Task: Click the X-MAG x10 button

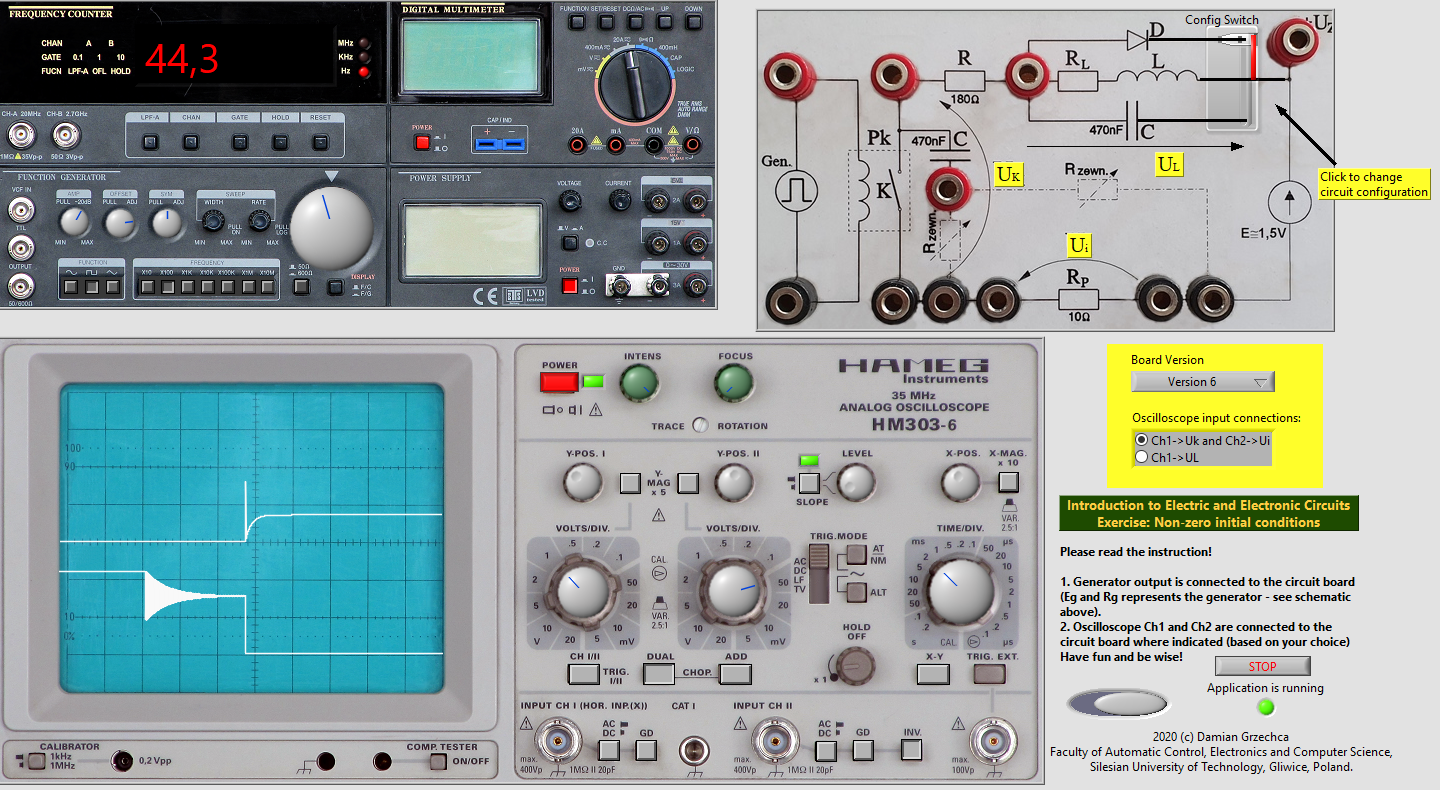Action: 1008,484
